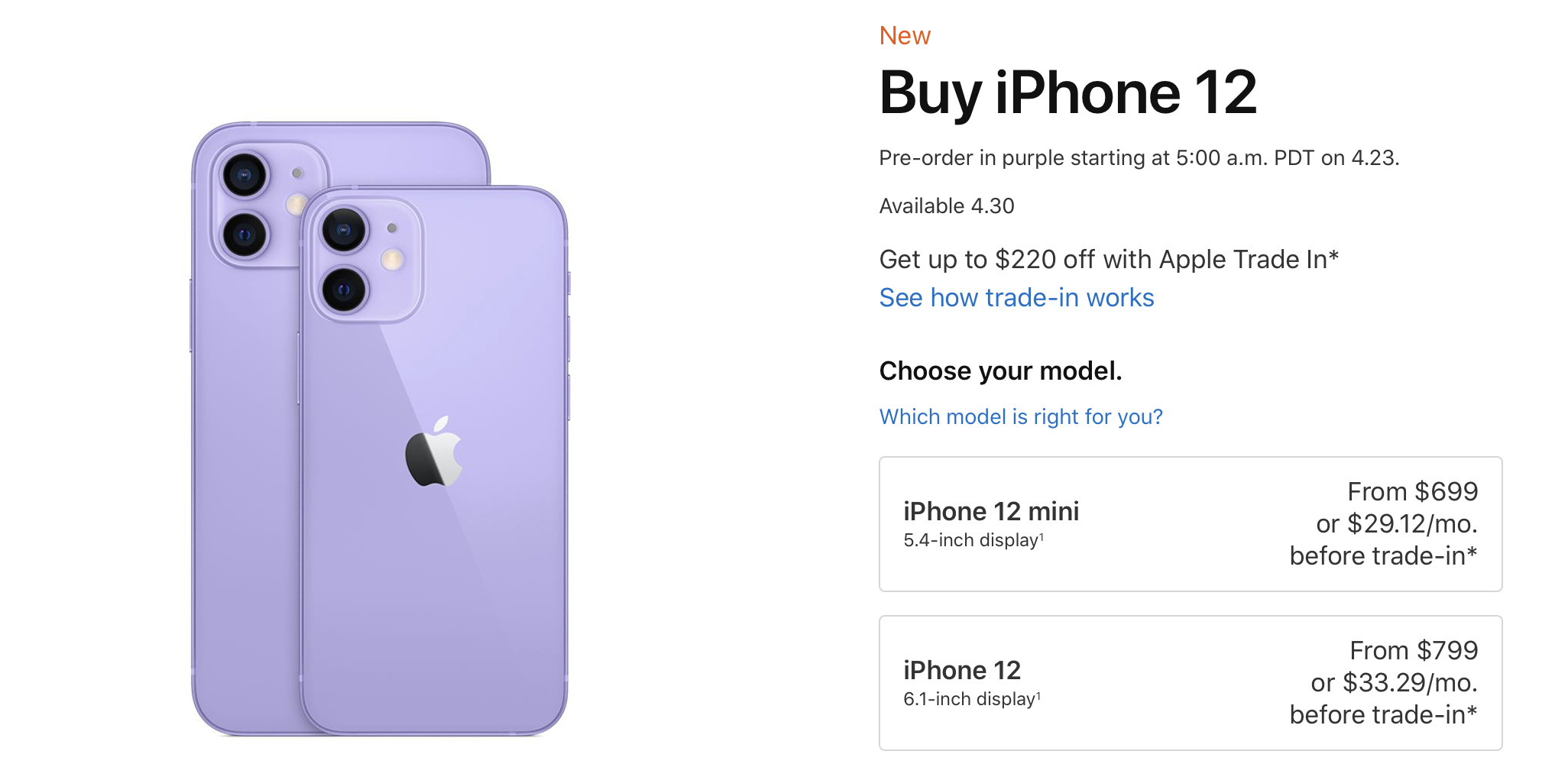
Task: Click the front iPhone's small microphone dot
Action: click(x=392, y=228)
